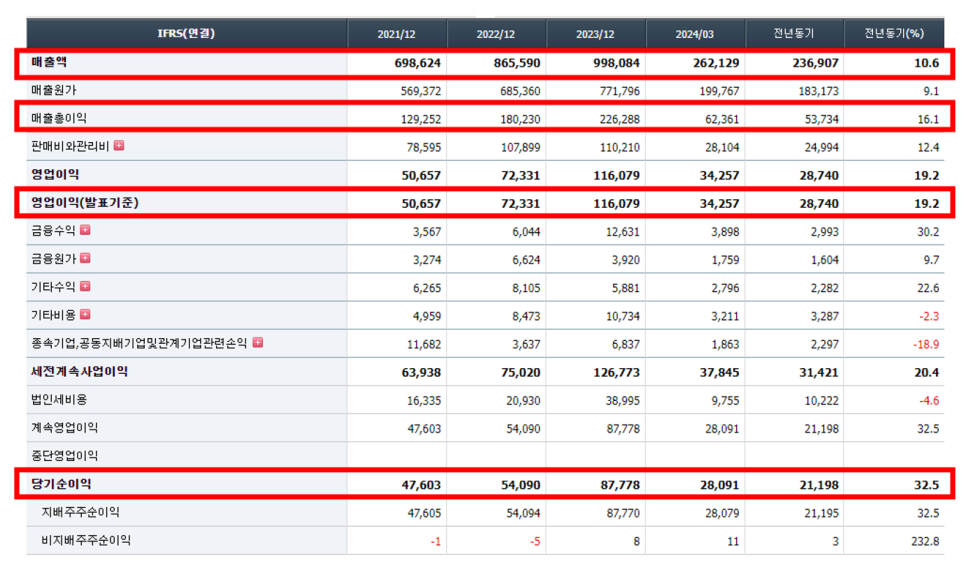Click the 2023/12 column header
Screen dimensions: 966x573
[595, 34]
